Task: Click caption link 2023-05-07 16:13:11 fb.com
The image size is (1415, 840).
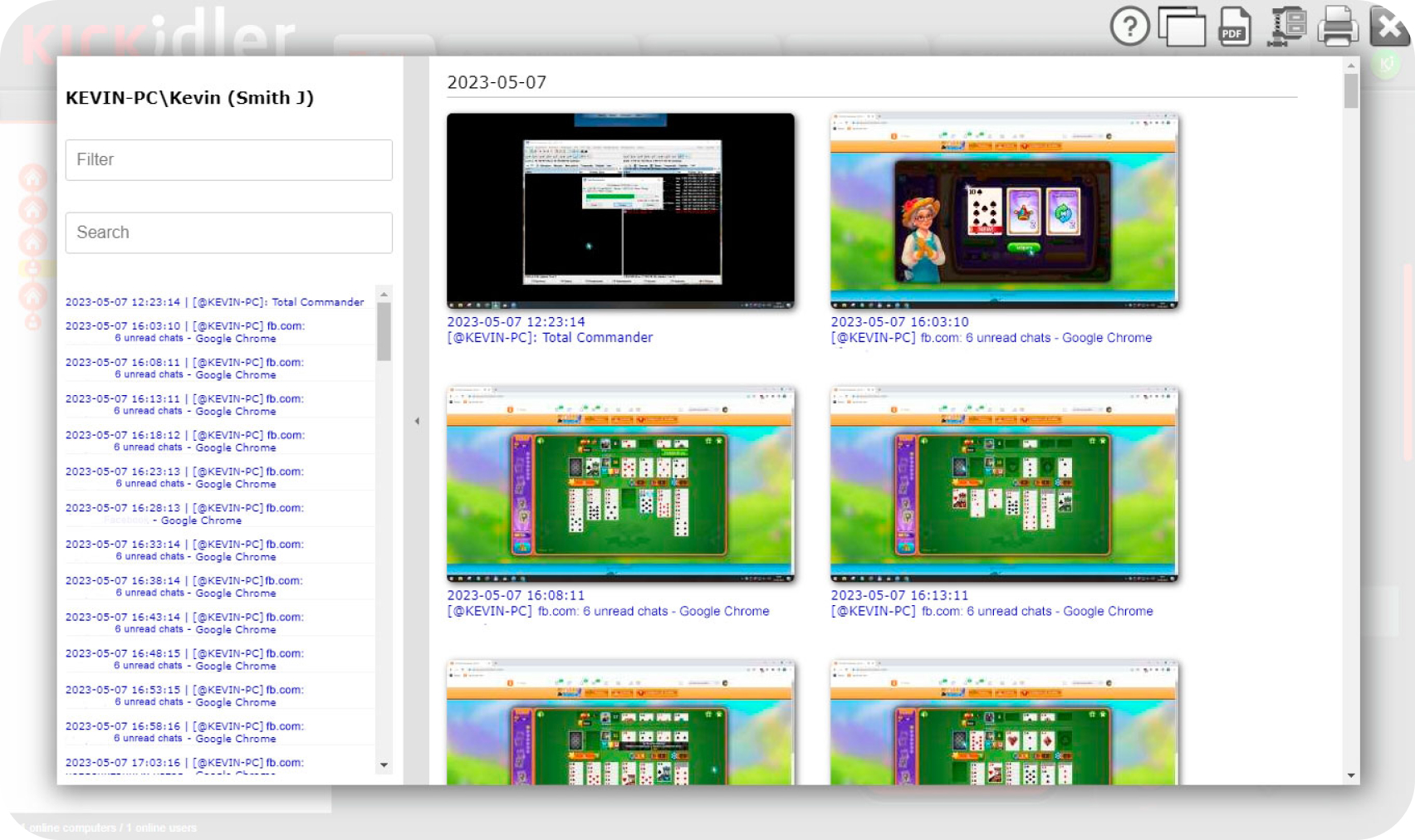Action: 992,603
